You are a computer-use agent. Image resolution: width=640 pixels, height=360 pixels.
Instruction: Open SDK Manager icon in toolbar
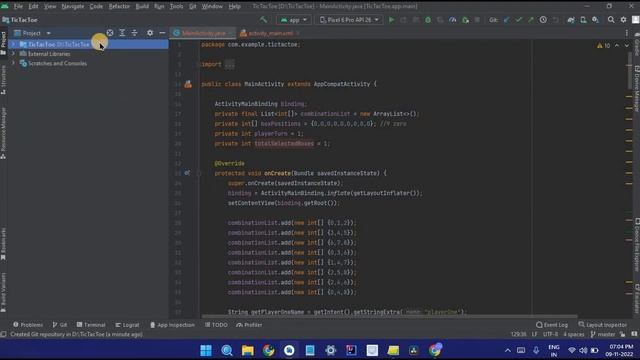(x=596, y=20)
